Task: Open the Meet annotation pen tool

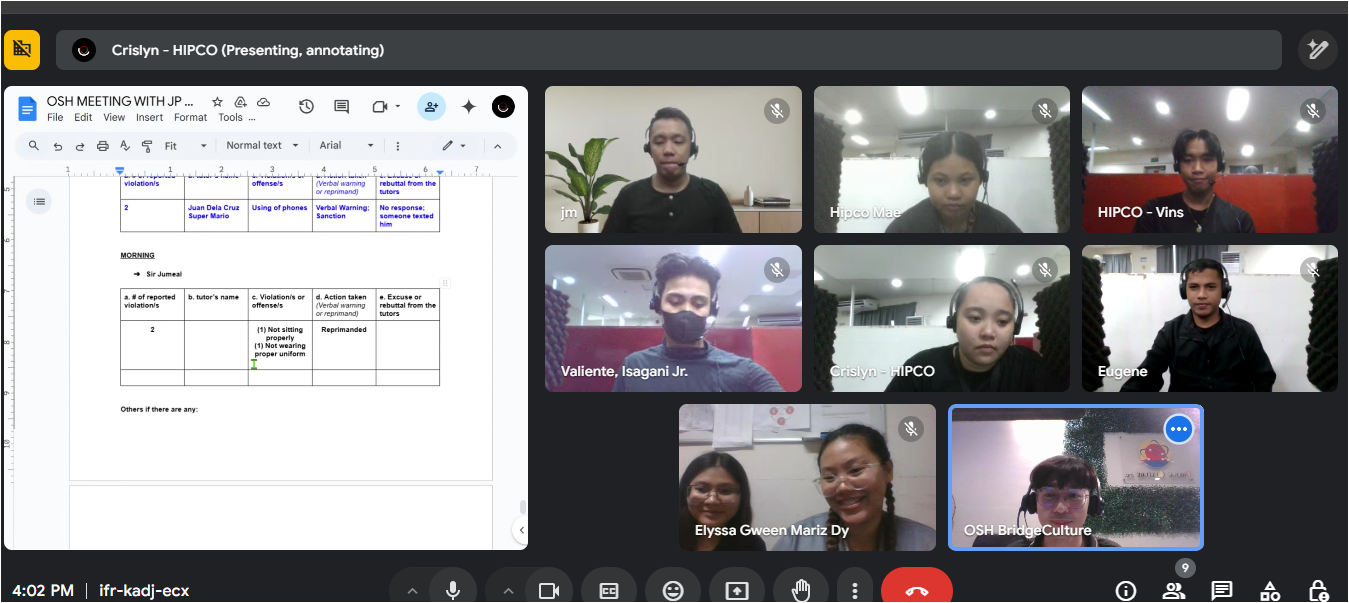Action: pyautogui.click(x=1318, y=49)
